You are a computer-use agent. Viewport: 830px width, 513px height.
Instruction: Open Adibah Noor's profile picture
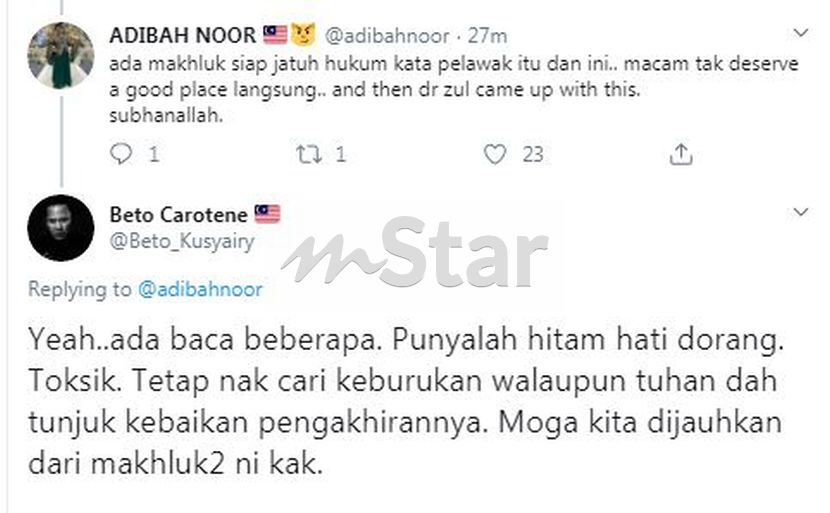tap(61, 56)
